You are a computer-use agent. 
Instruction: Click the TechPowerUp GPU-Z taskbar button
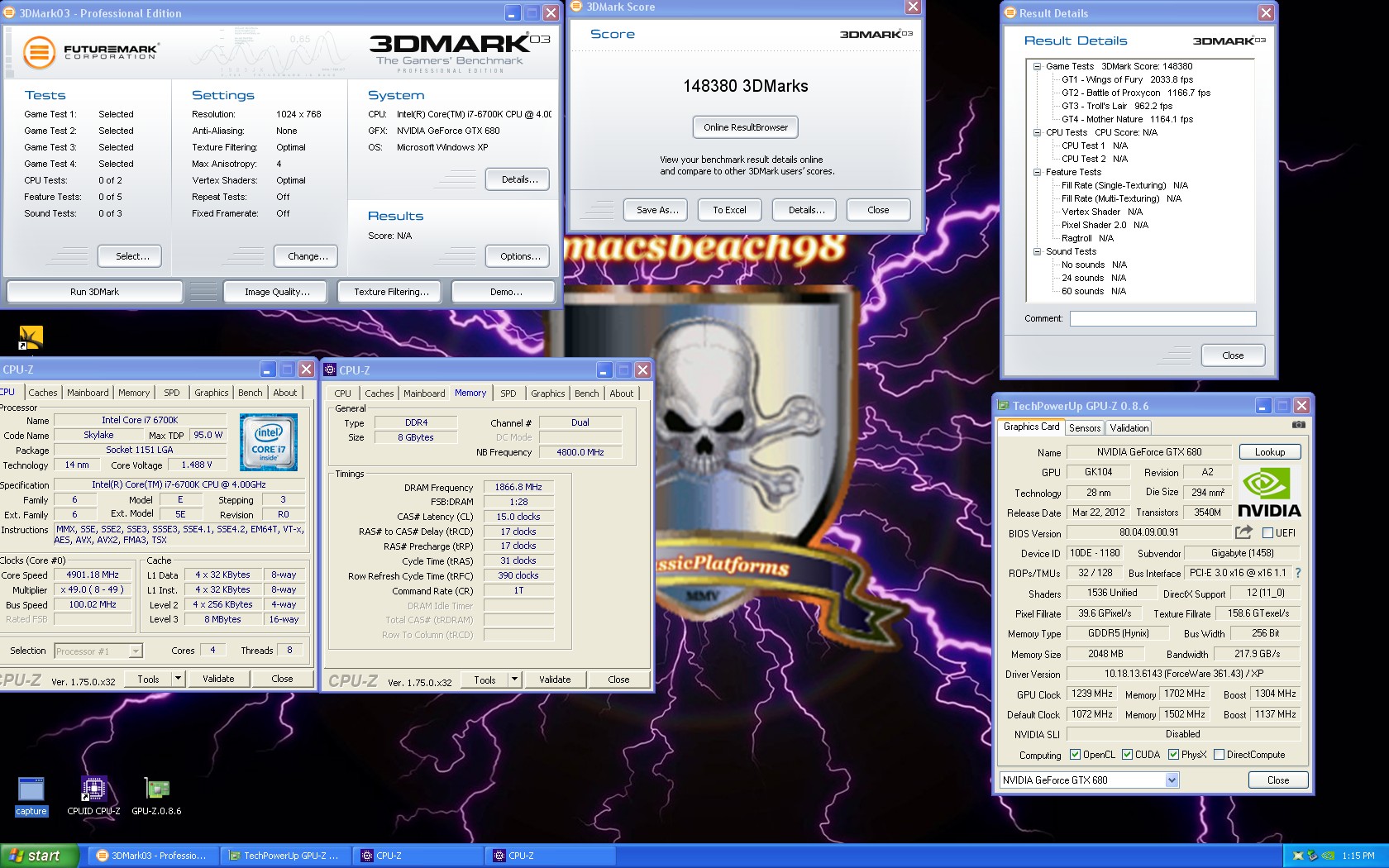click(x=285, y=856)
